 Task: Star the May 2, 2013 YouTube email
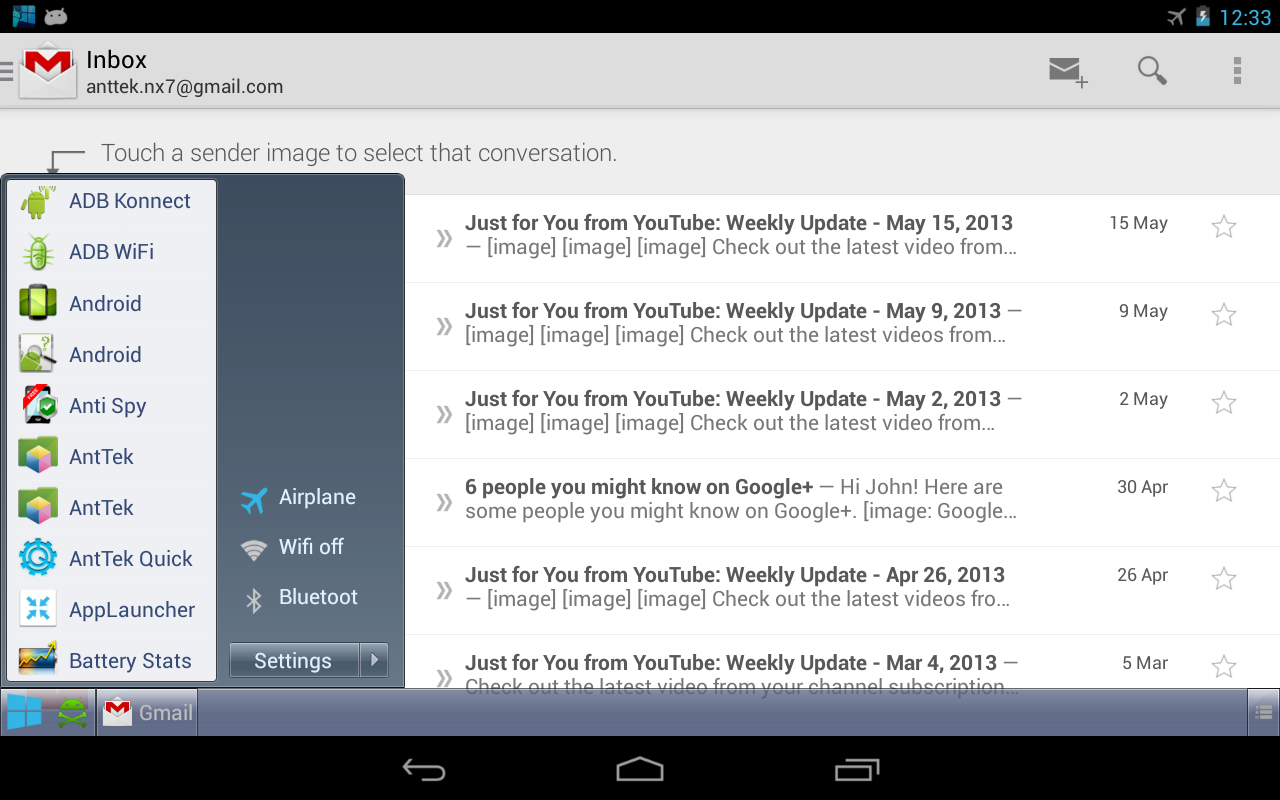point(1224,403)
